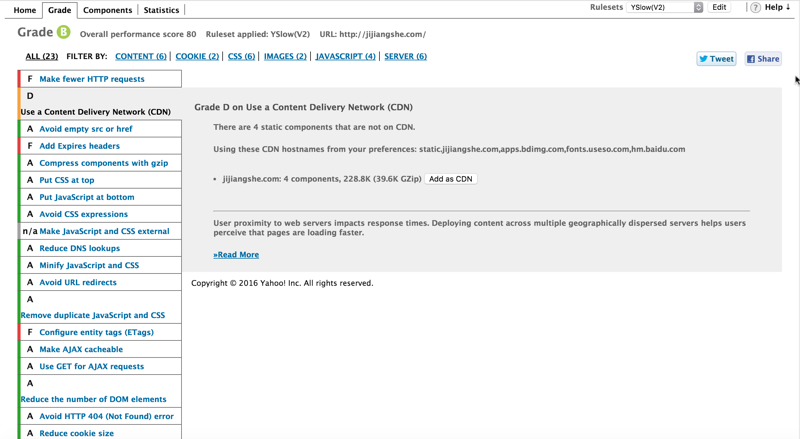
Task: Open the Home tab
Action: point(25,10)
